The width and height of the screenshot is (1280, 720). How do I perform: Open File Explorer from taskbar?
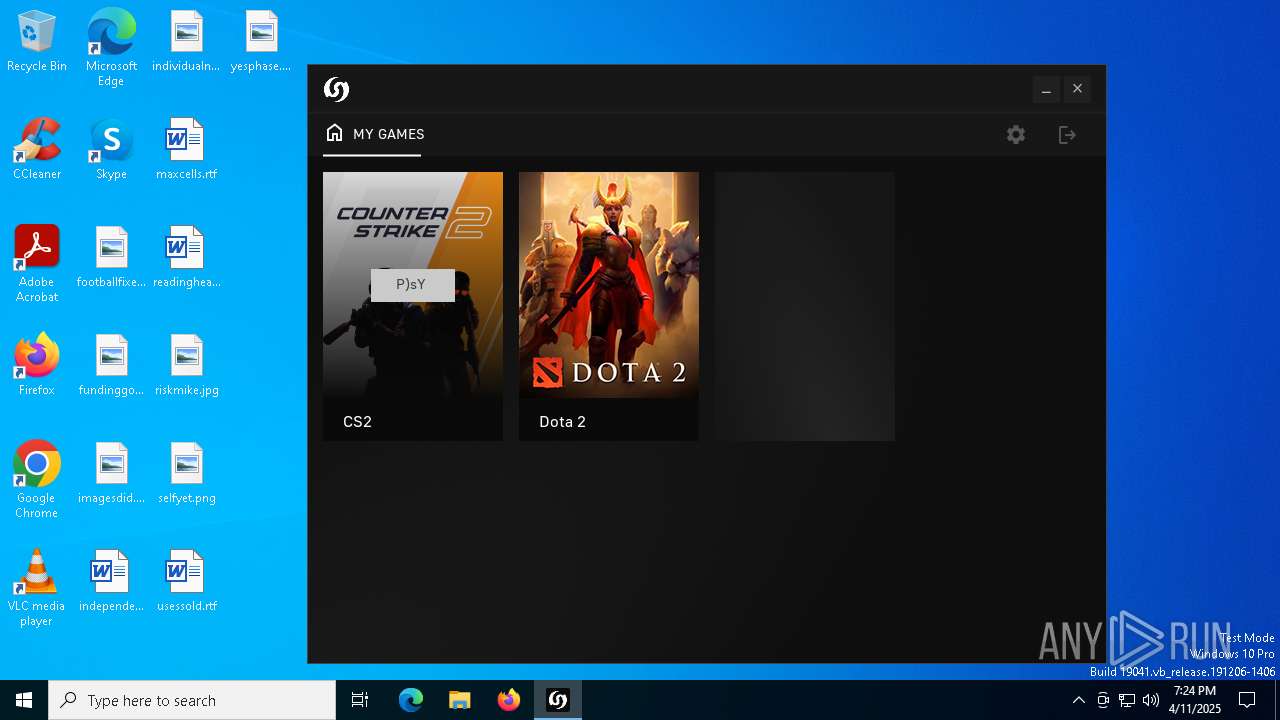pos(459,700)
